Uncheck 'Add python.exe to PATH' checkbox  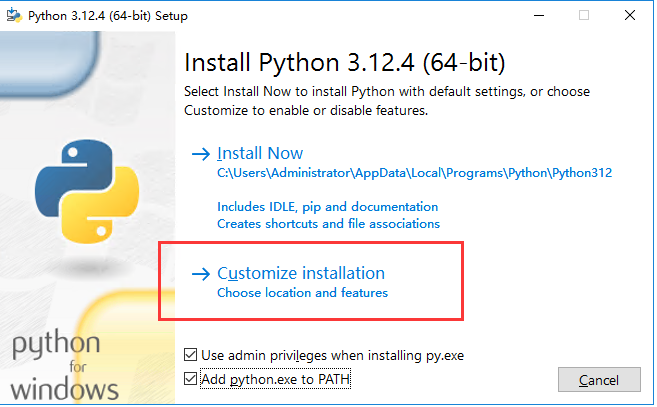[x=190, y=378]
